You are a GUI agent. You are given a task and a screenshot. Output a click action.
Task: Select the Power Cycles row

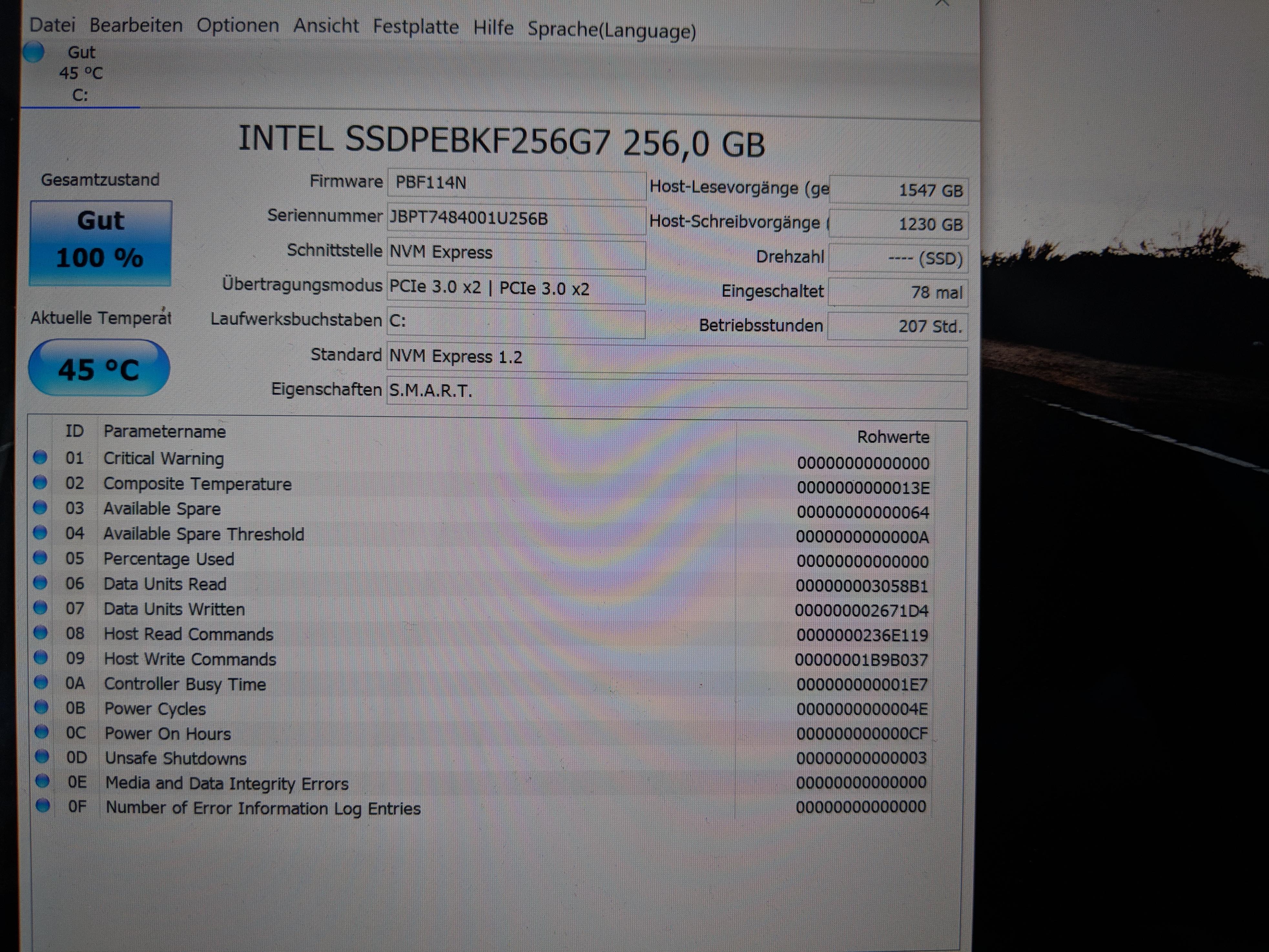pos(155,709)
